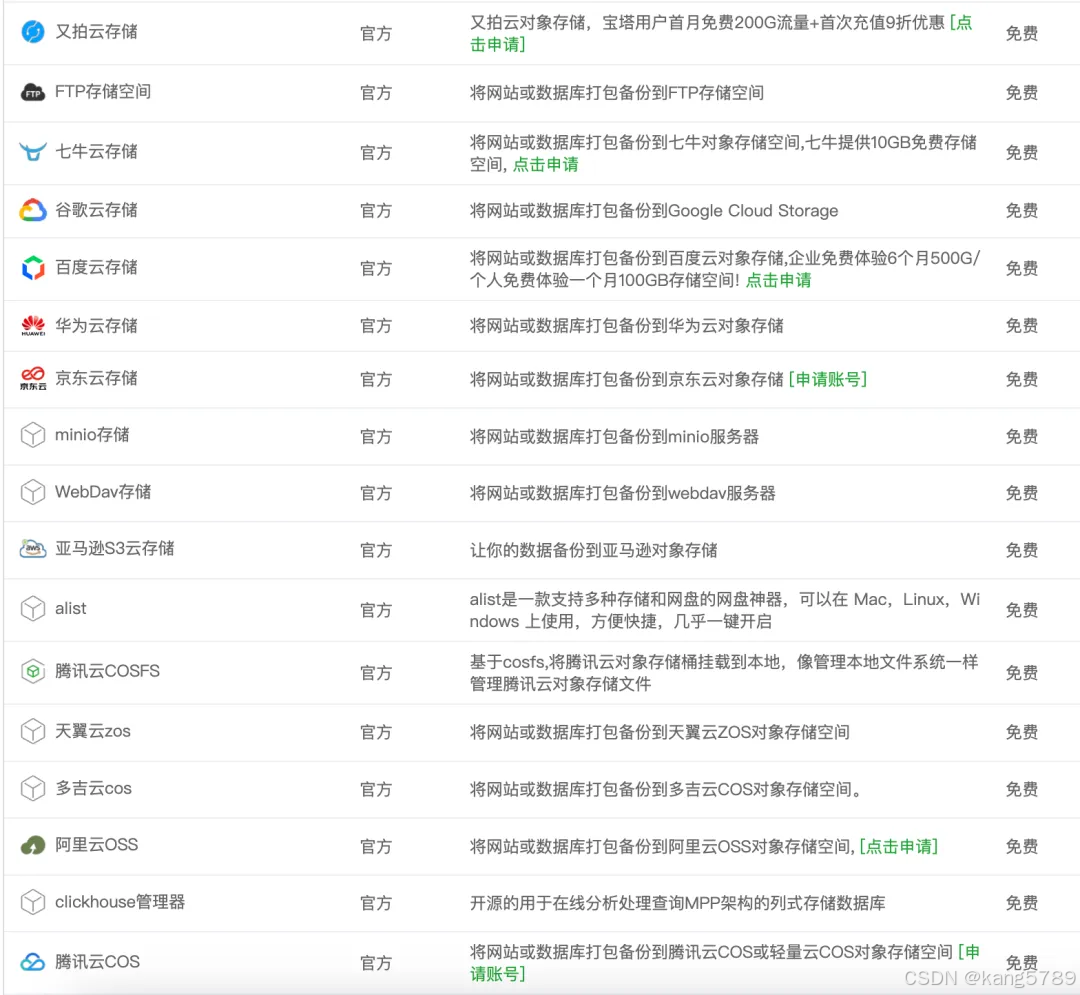
Task: Select the 阿里云OSS plugin name
Action: (96, 845)
